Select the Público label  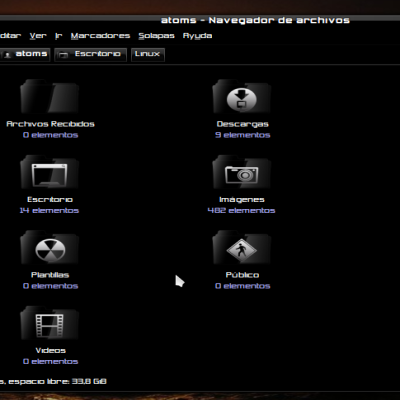pos(242,275)
